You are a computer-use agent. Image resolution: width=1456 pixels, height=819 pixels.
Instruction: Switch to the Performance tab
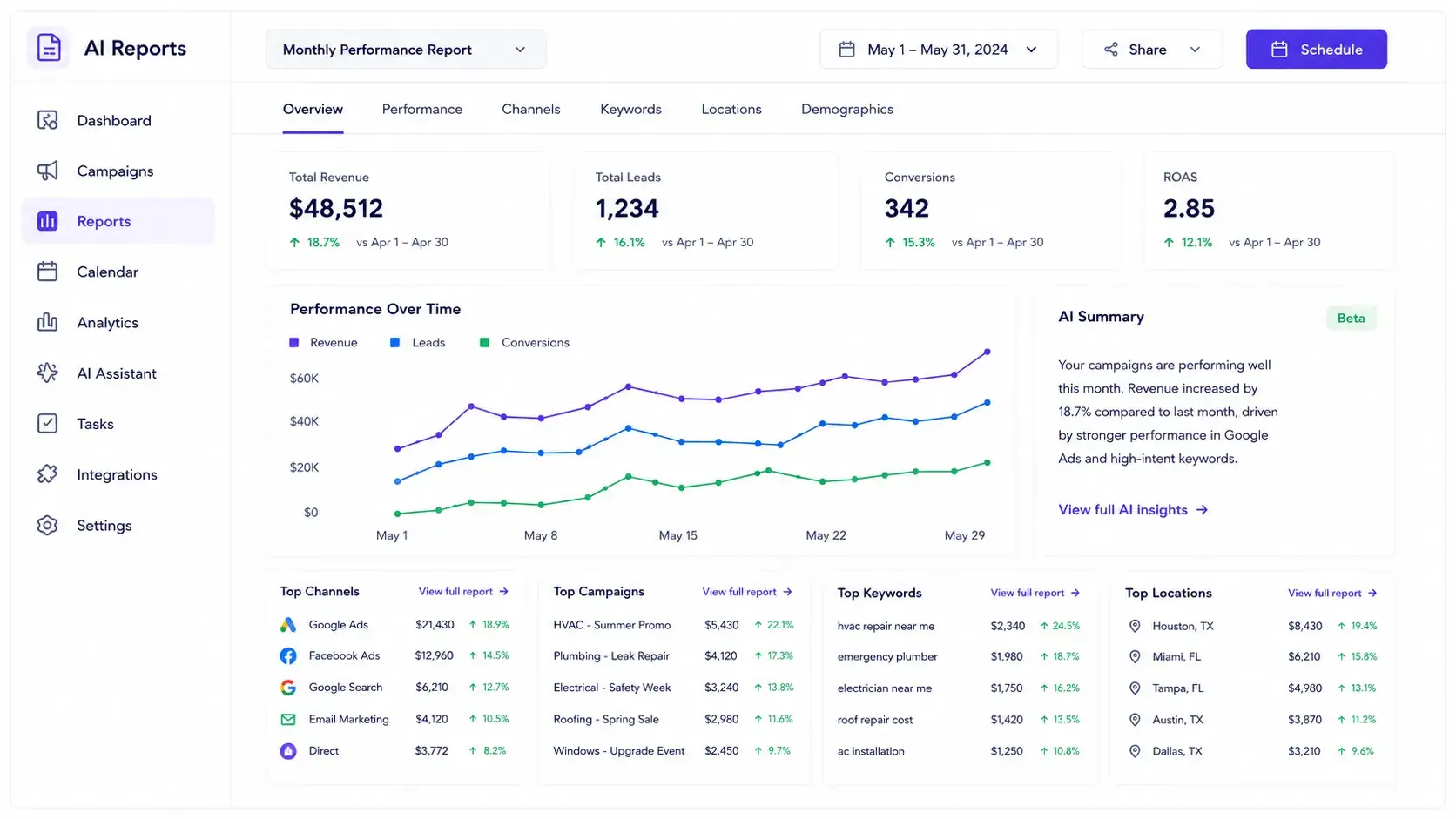pos(422,109)
